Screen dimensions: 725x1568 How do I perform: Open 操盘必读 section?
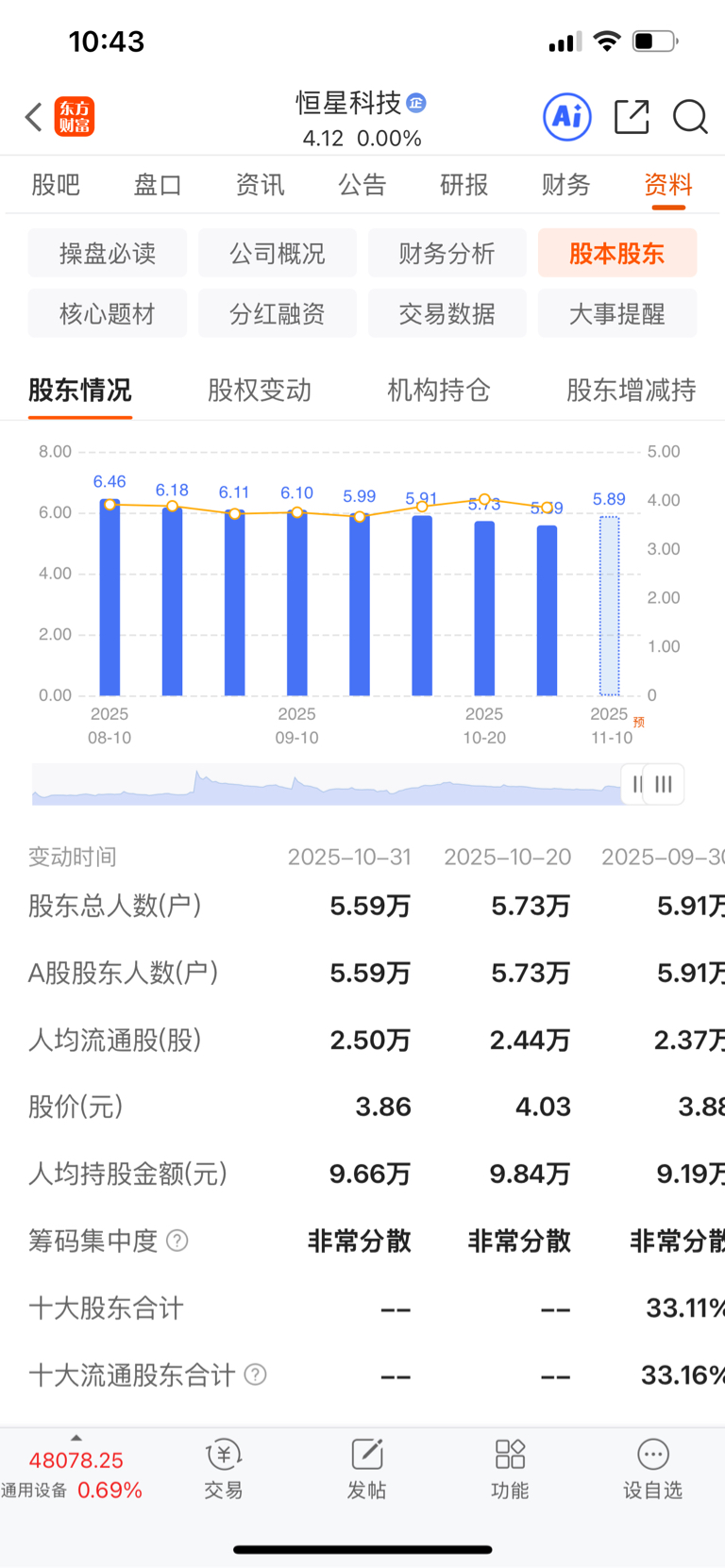click(108, 253)
